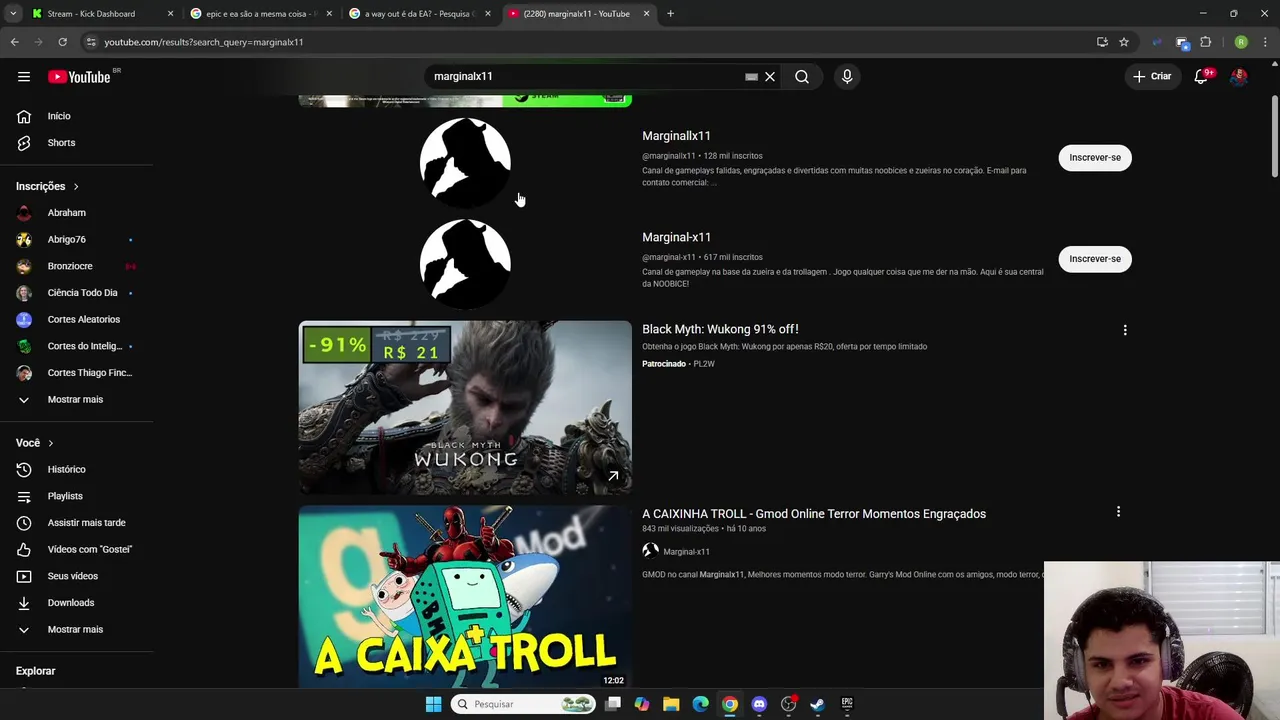Switch to the a way out é da EA tab
Image resolution: width=1280 pixels, height=720 pixels.
[x=420, y=14]
